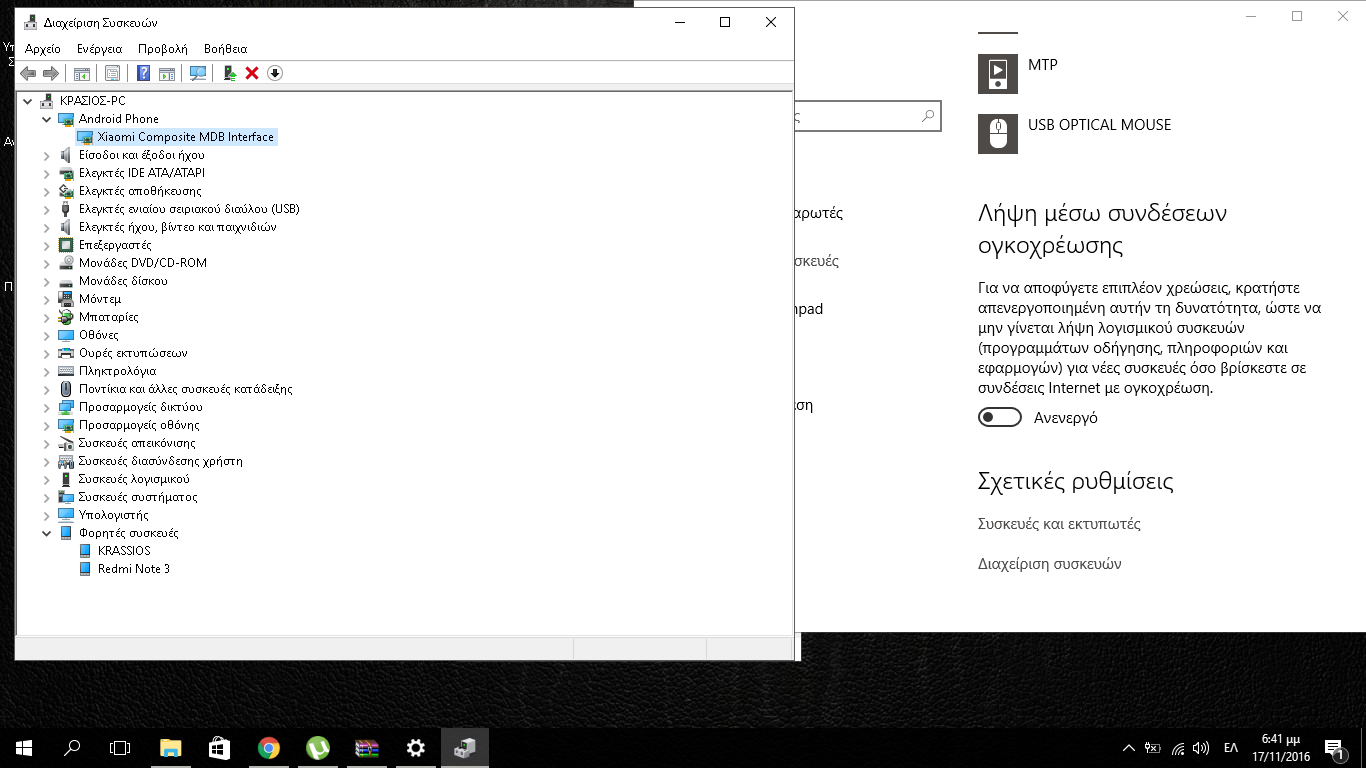The image size is (1366, 768).
Task: Open the Προβολή menu
Action: coord(162,48)
